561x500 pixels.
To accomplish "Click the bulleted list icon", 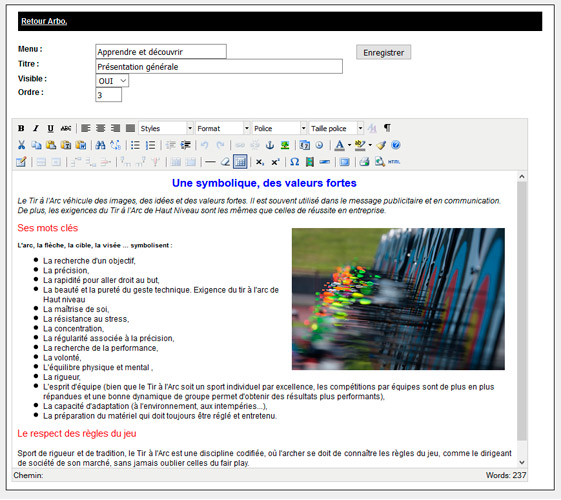I will 135,145.
